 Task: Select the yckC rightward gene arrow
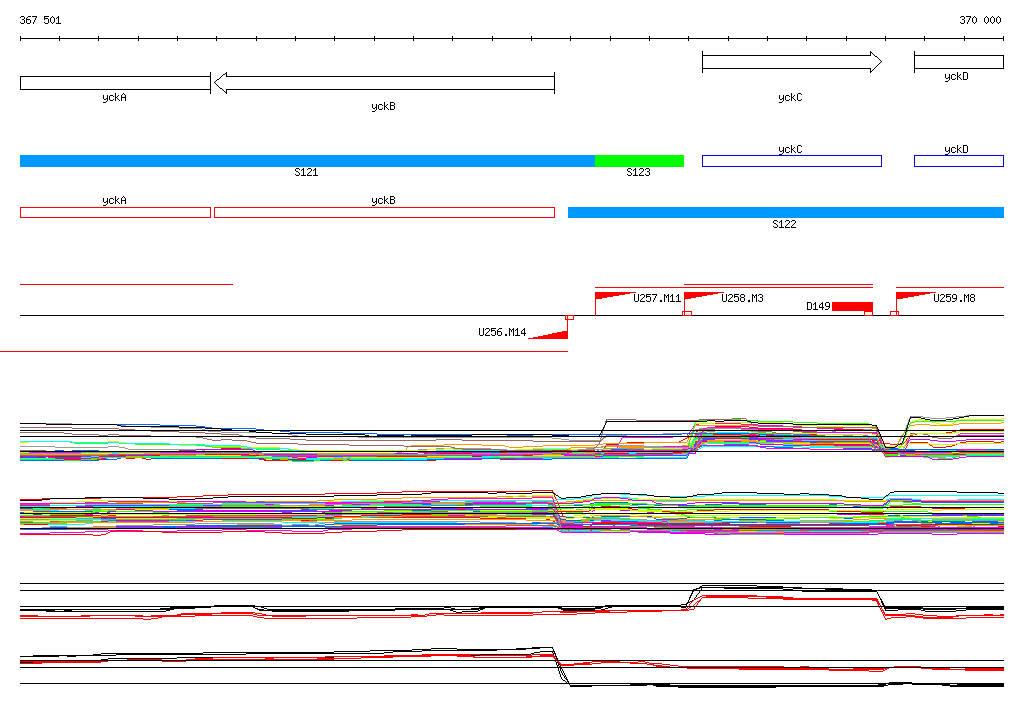click(792, 62)
